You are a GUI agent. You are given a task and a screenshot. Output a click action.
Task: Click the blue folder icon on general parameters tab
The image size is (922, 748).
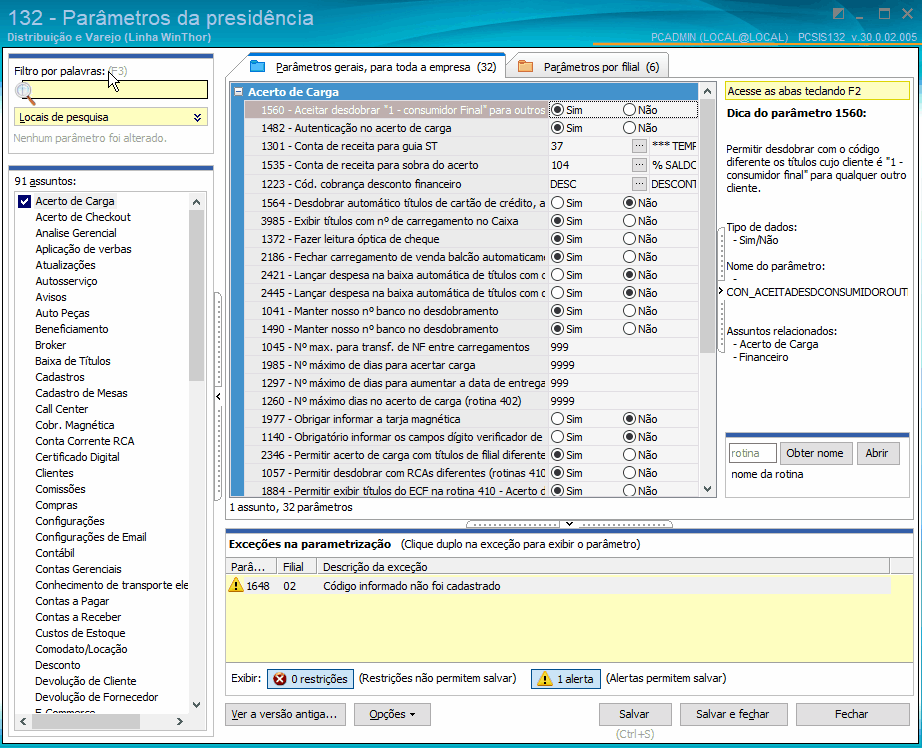(258, 66)
